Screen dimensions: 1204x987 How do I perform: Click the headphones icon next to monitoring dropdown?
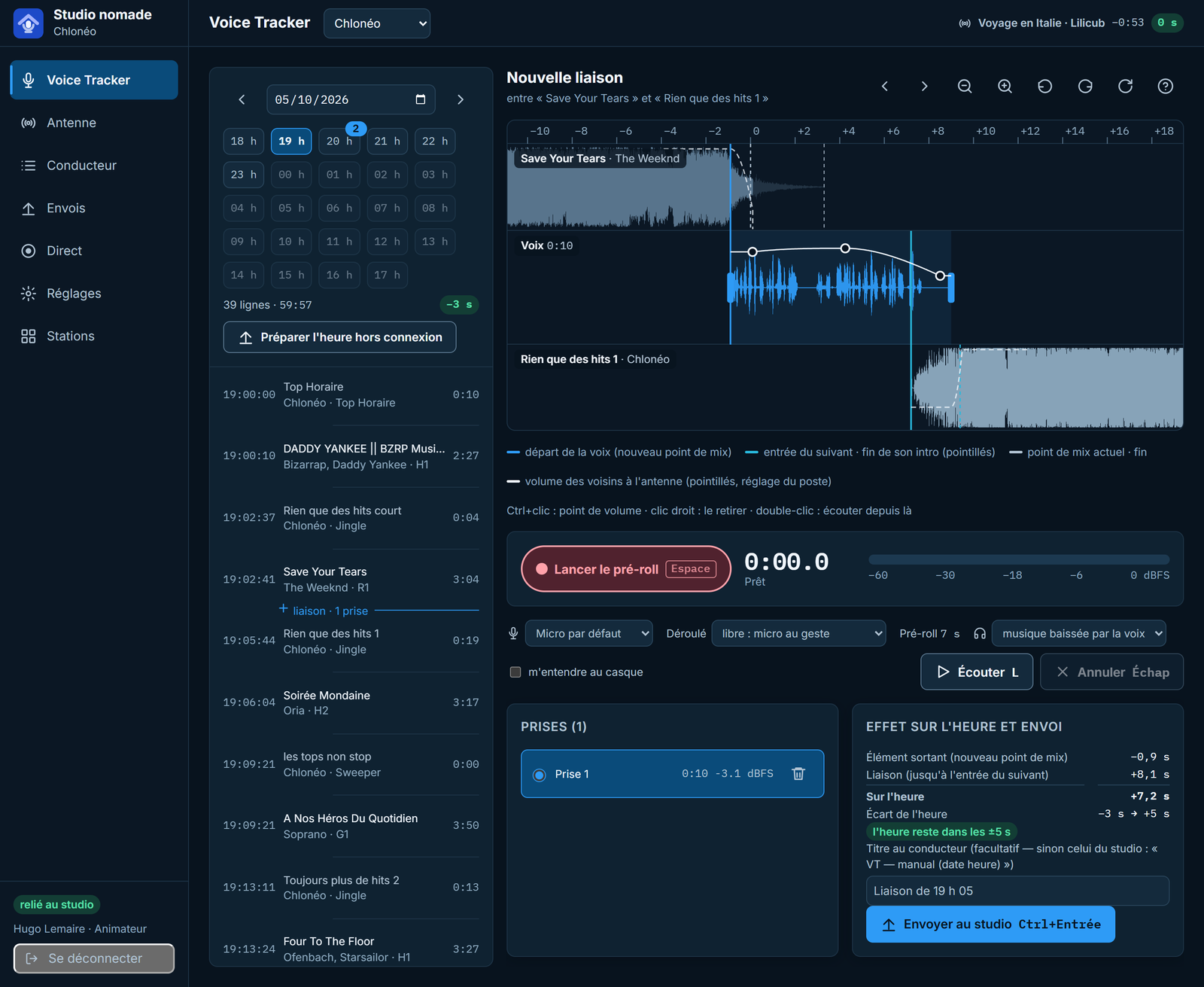pyautogui.click(x=980, y=634)
